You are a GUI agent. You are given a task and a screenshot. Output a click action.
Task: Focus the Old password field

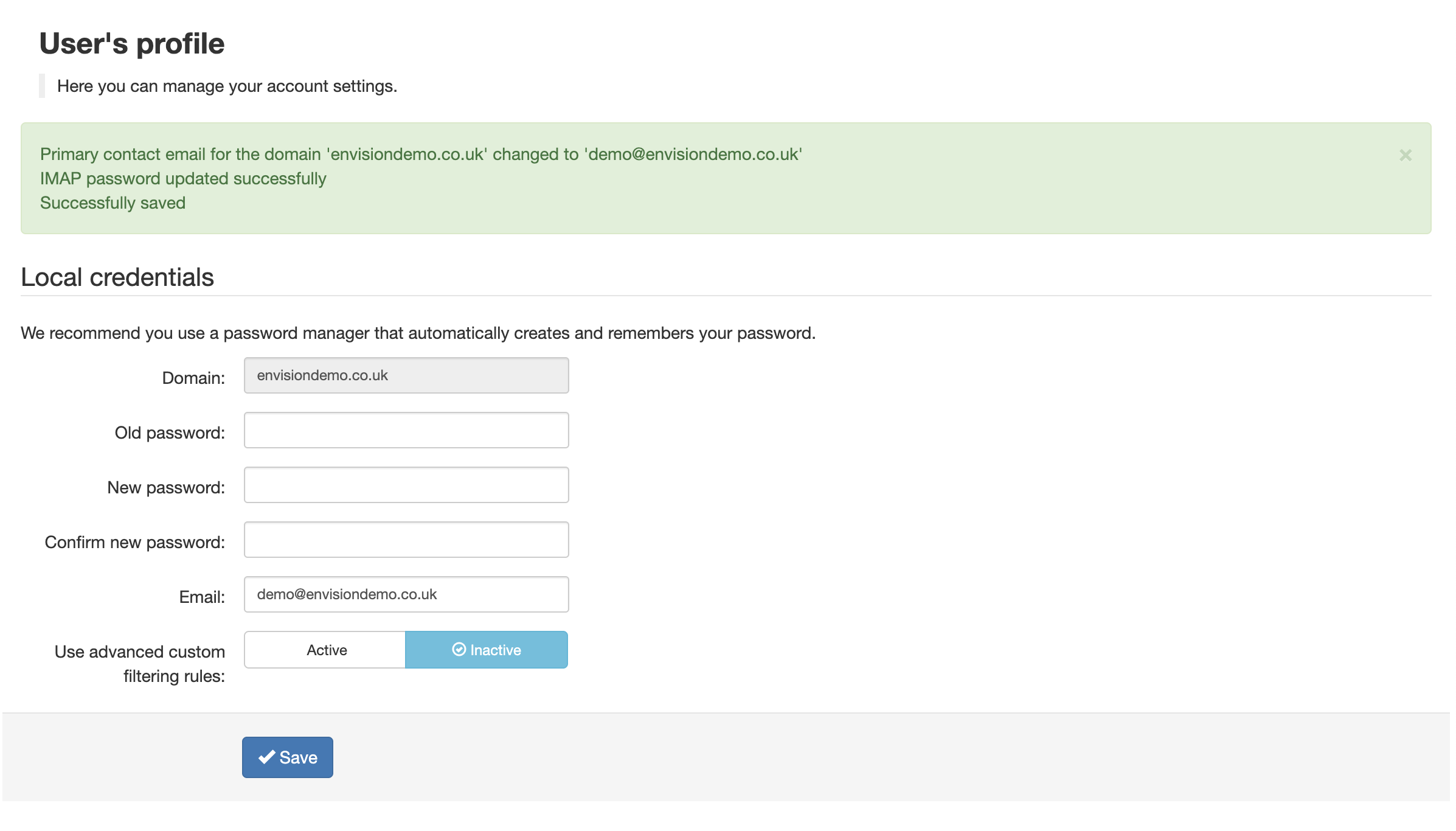click(x=406, y=430)
